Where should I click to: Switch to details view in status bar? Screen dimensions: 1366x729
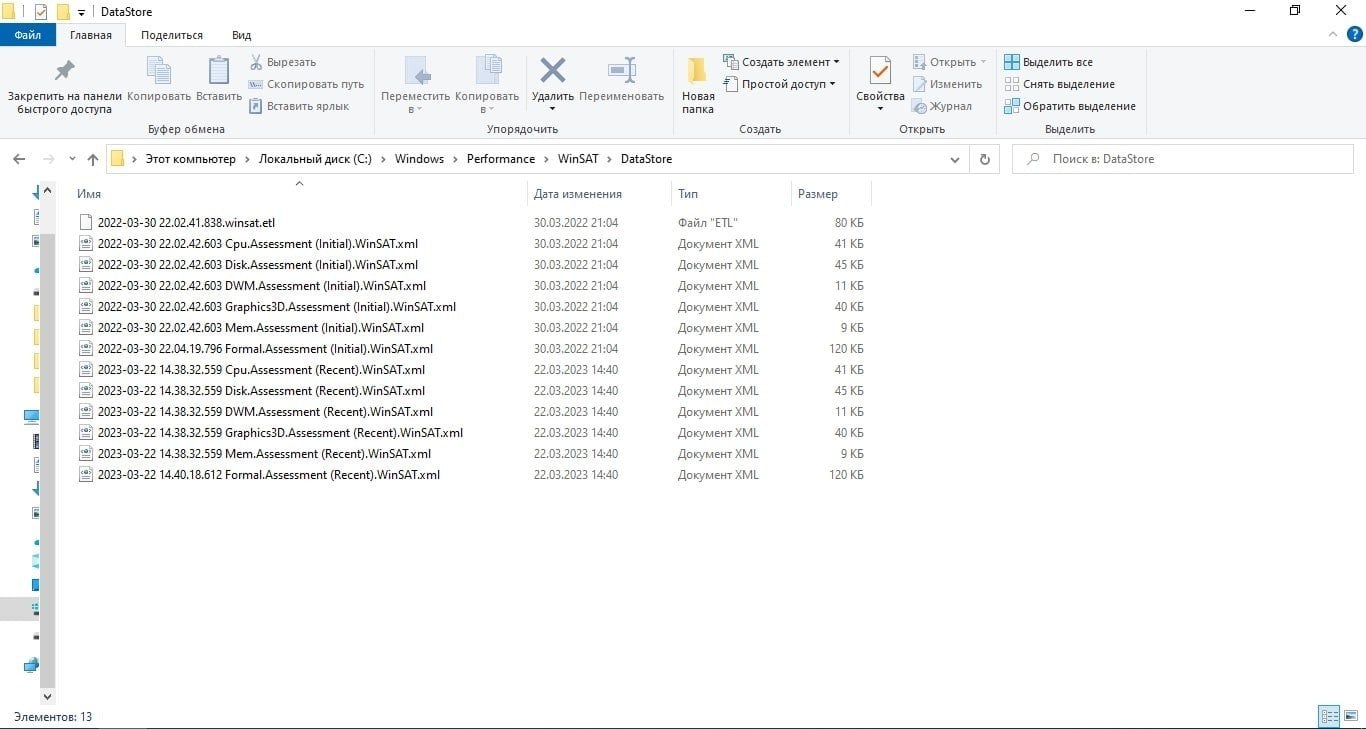point(1329,716)
